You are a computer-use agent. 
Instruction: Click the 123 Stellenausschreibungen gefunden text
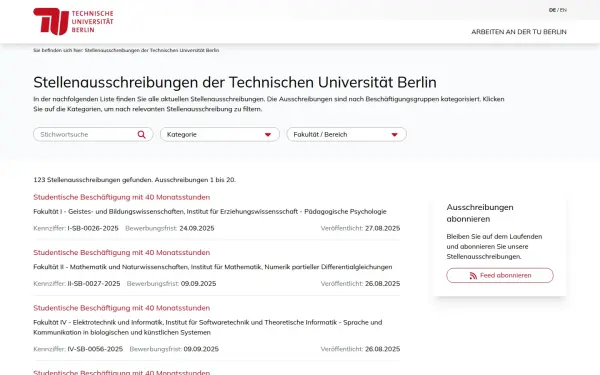(93, 180)
